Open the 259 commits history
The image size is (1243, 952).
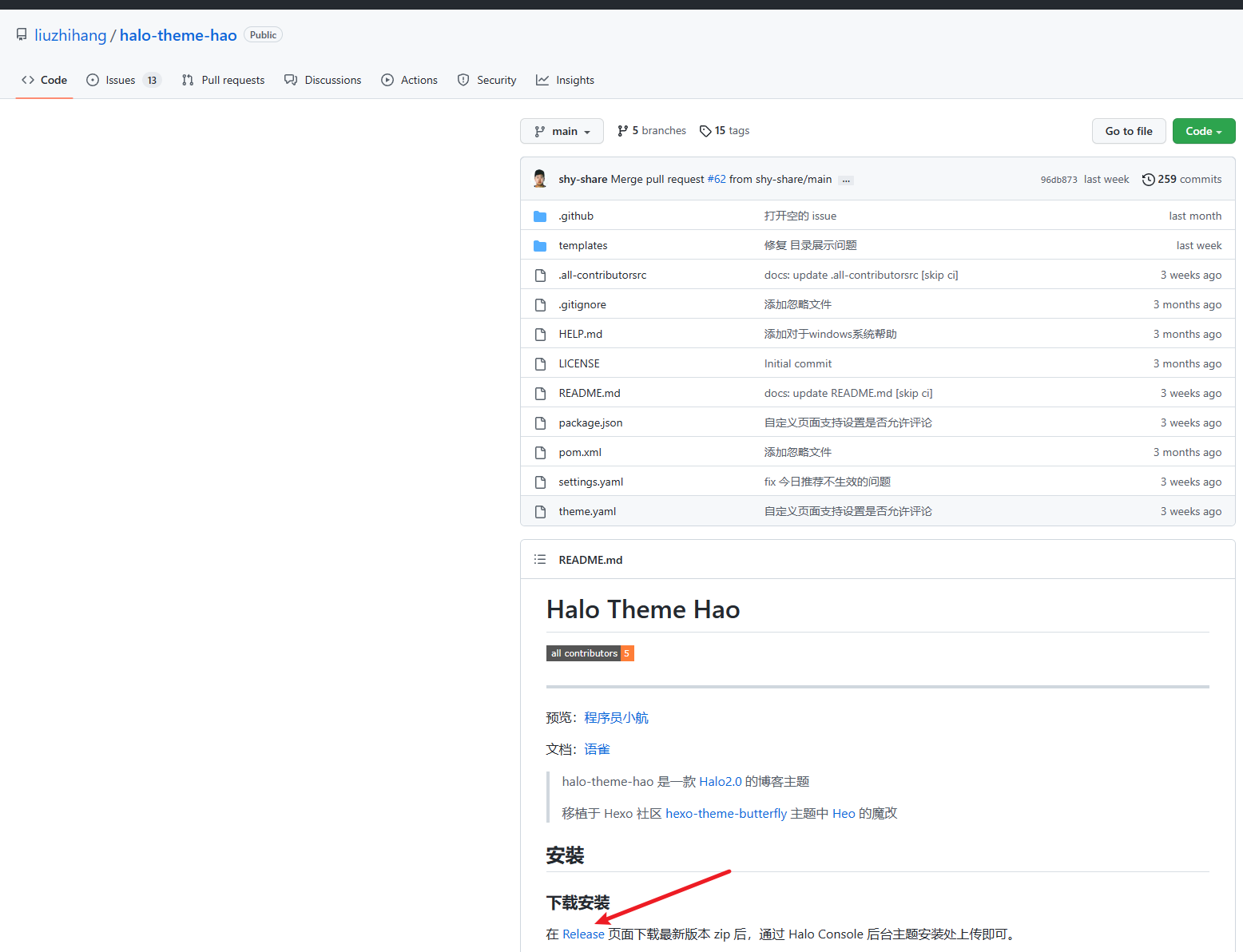(x=1181, y=179)
